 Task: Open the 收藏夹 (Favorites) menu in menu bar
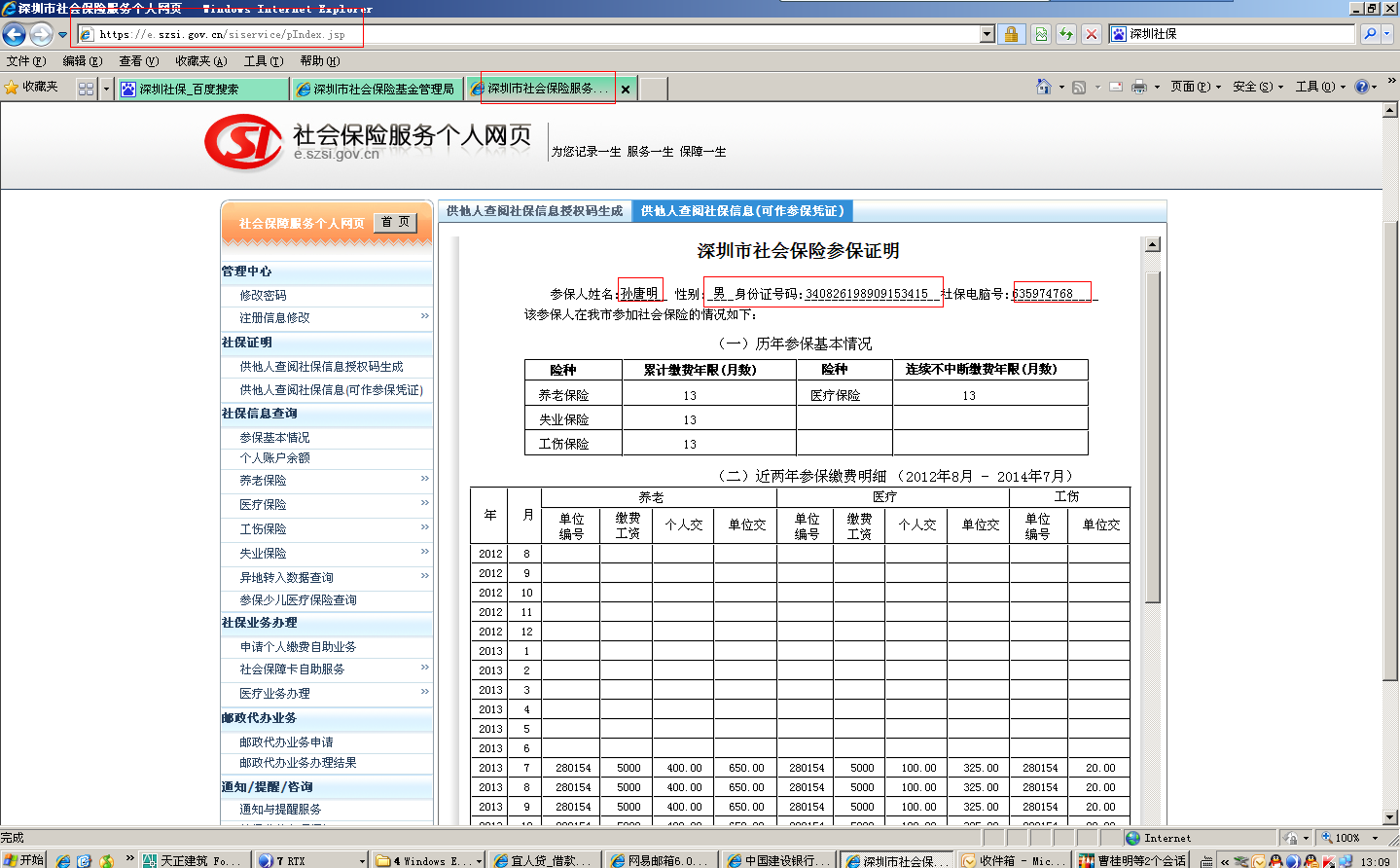tap(200, 61)
